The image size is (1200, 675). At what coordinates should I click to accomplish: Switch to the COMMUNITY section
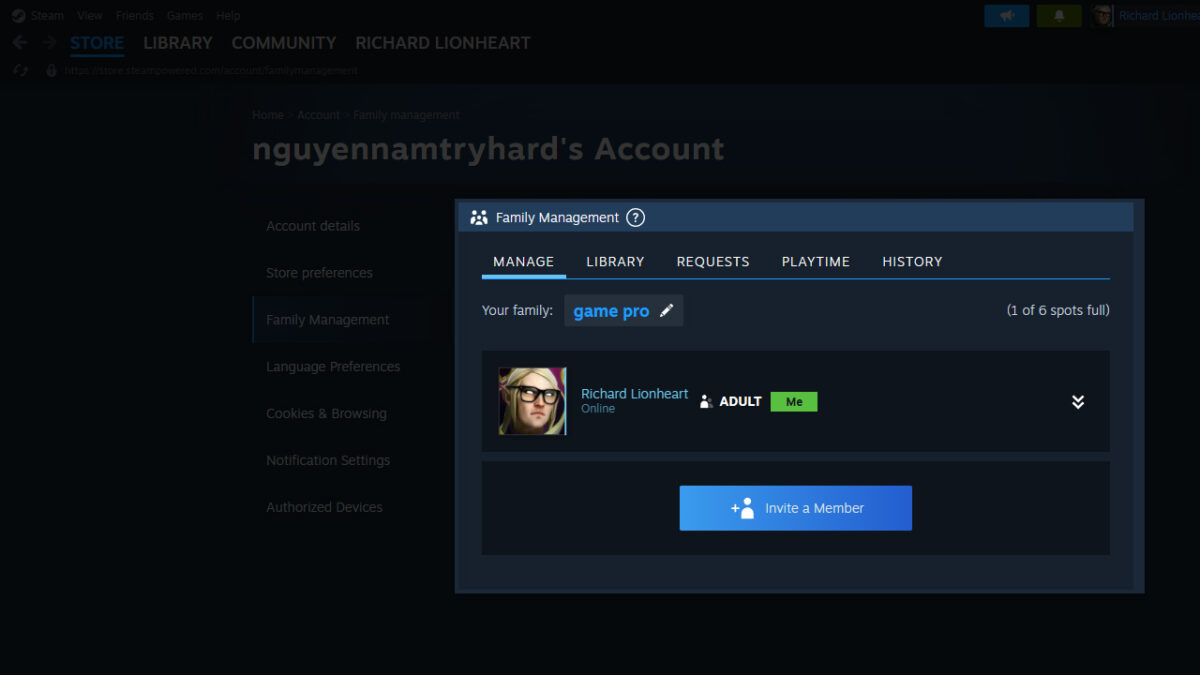click(284, 43)
